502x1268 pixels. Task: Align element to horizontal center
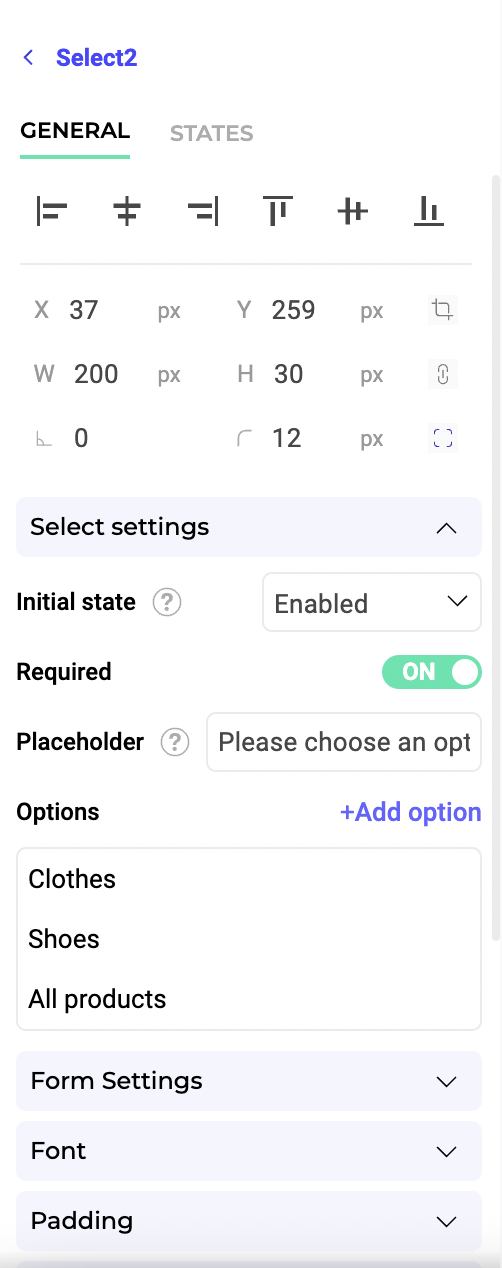127,212
